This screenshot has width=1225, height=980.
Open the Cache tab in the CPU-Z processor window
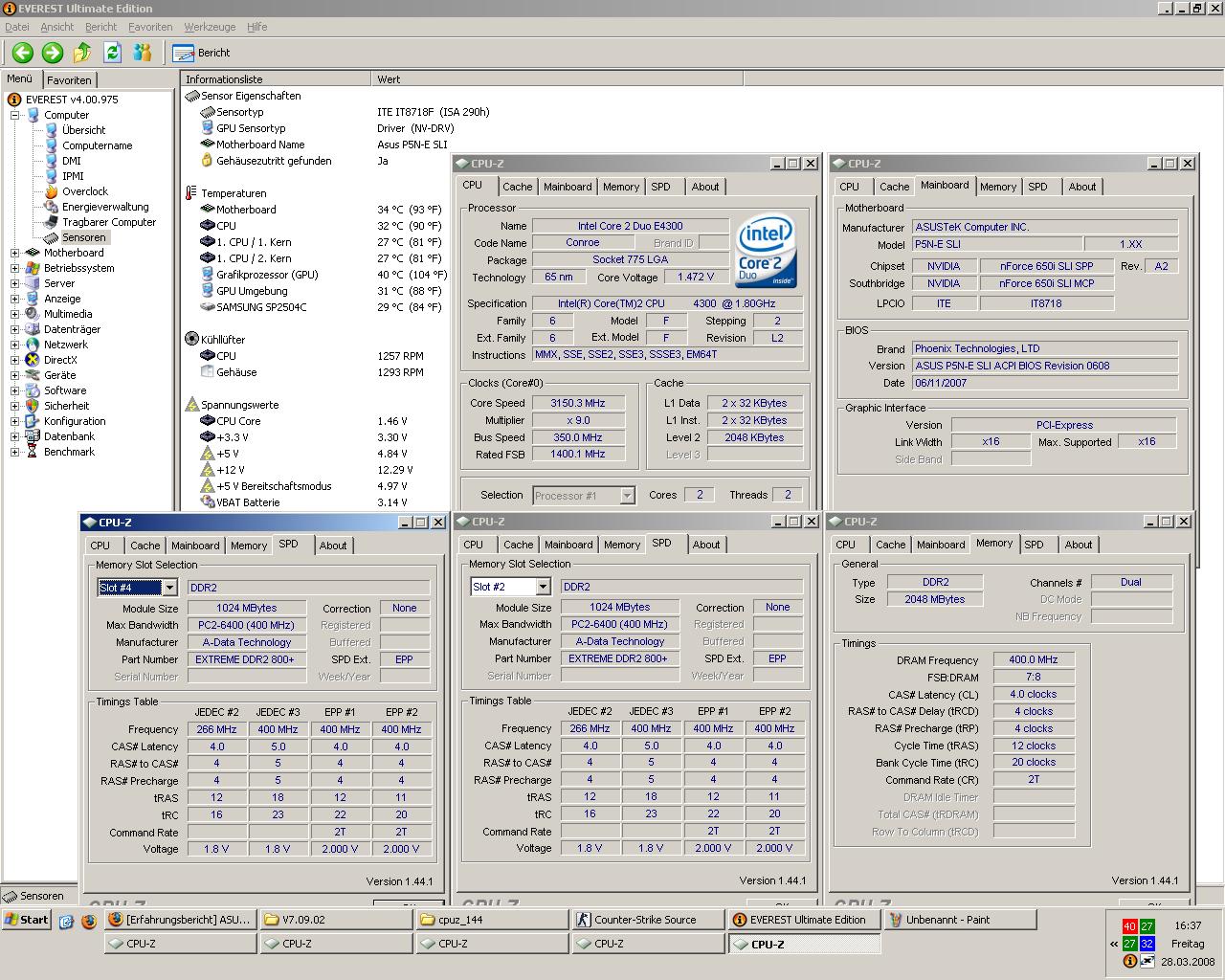pyautogui.click(x=517, y=187)
